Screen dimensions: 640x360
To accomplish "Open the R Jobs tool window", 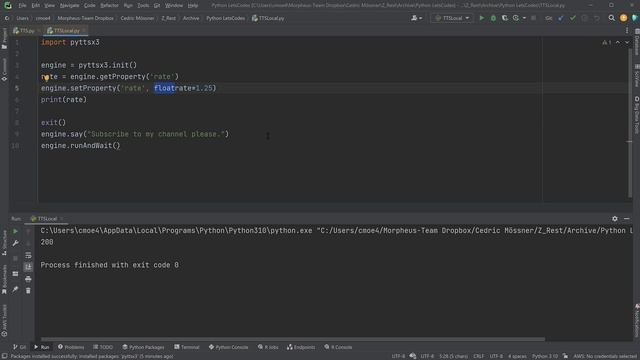I will tap(268, 347).
